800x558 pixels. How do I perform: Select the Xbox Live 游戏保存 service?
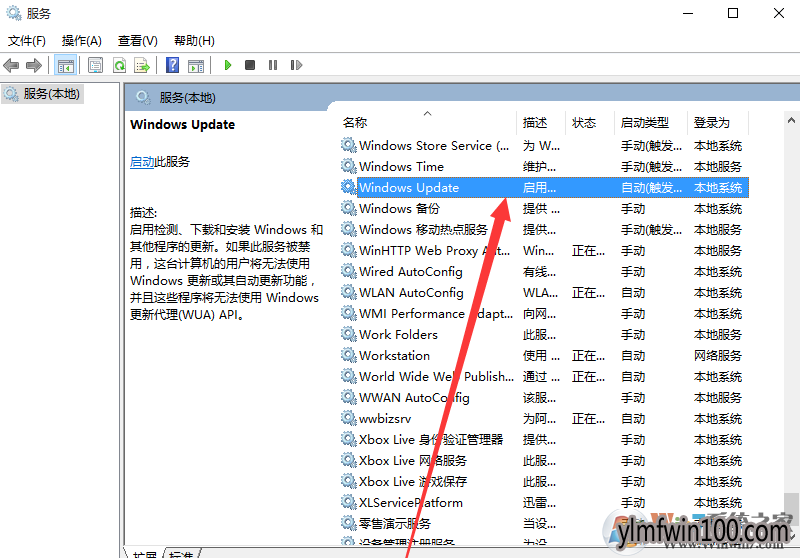pyautogui.click(x=544, y=481)
